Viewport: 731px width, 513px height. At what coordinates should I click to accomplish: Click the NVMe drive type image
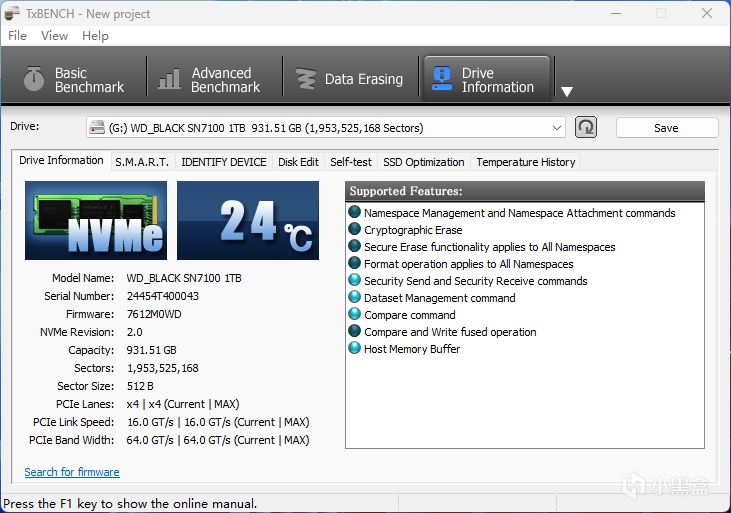point(96,221)
